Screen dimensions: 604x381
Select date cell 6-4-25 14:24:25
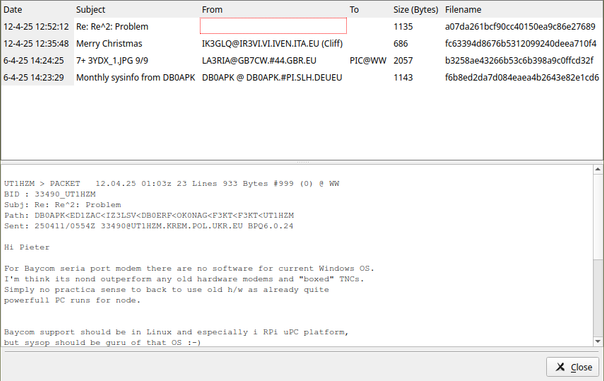tap(34, 60)
